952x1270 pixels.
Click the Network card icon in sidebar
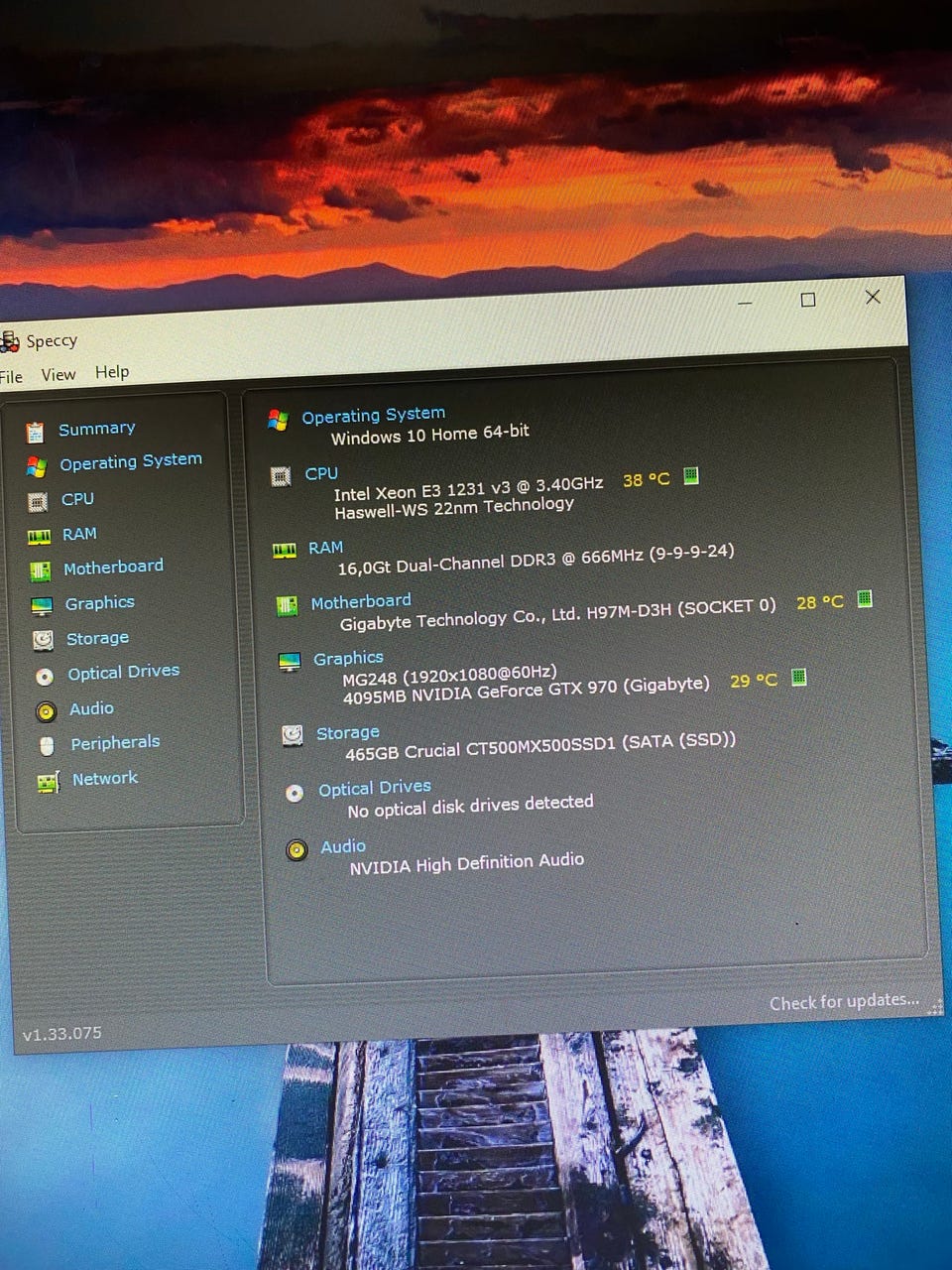49,782
